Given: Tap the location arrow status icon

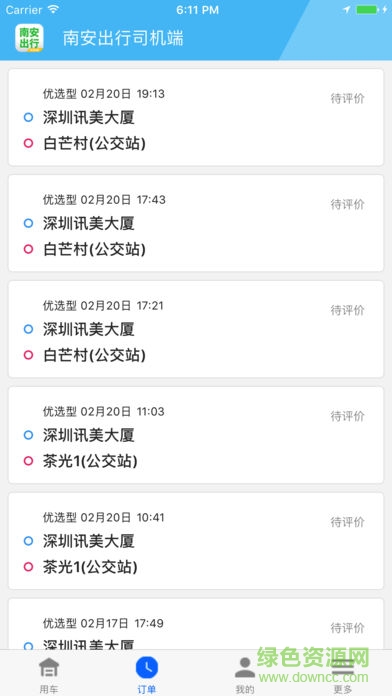Looking at the screenshot, I should [346, 10].
